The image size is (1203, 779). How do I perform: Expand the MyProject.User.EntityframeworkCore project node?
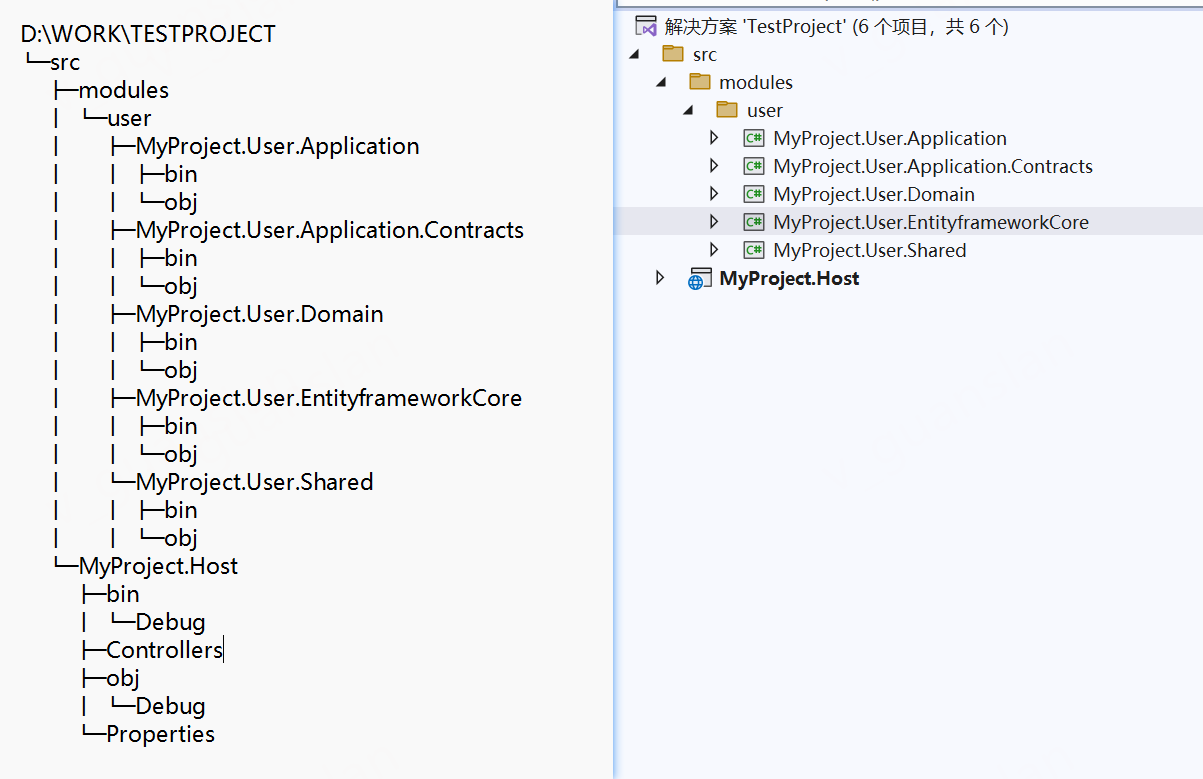pyautogui.click(x=714, y=222)
